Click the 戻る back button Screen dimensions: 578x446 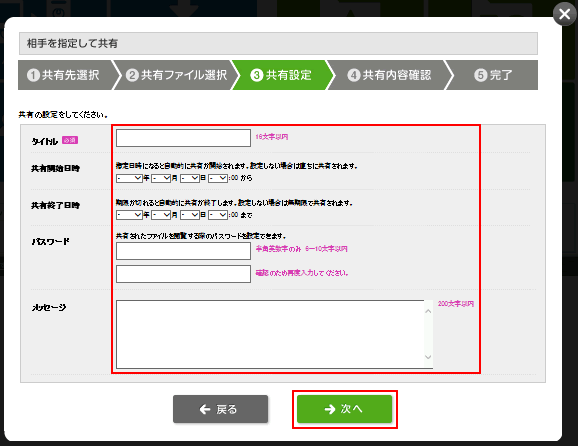click(220, 409)
